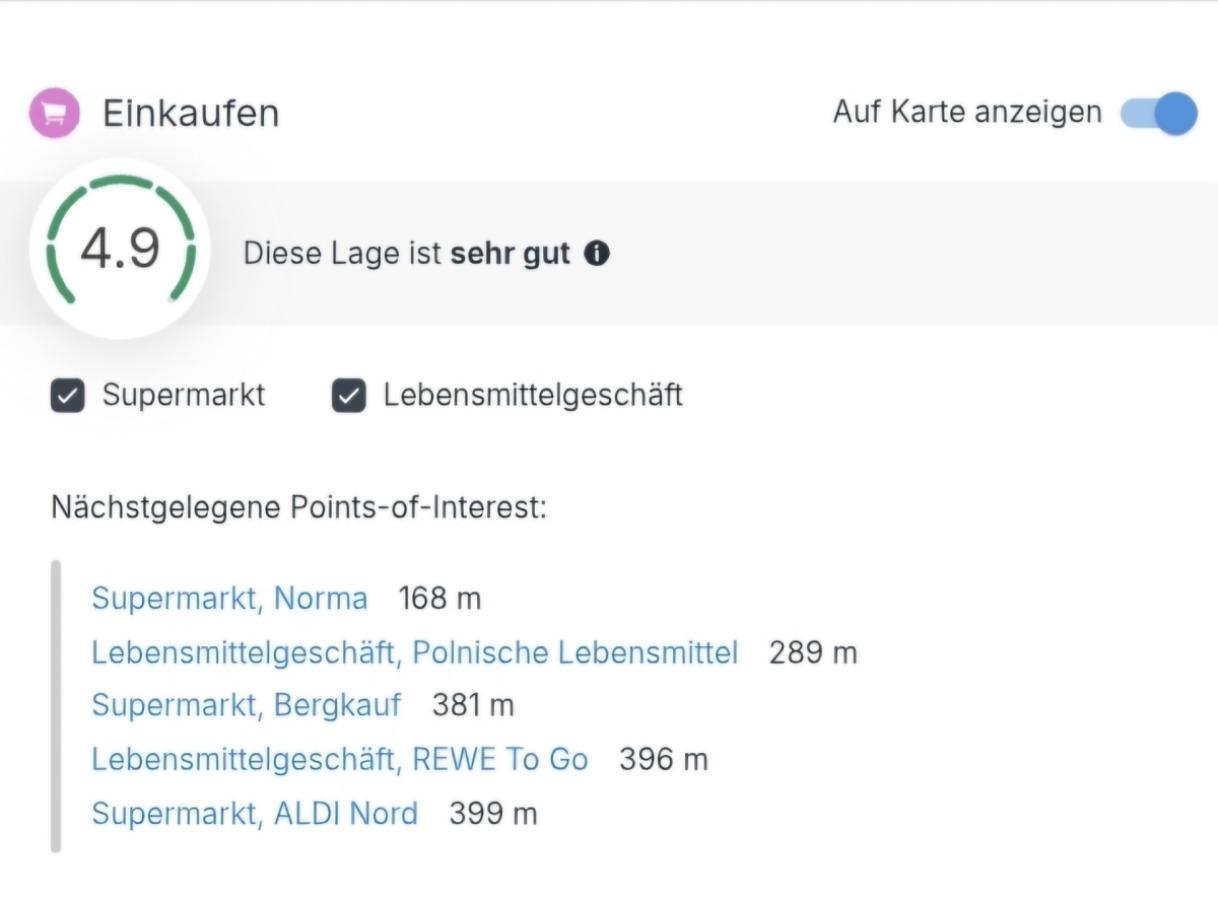Click the distance '399 m' beside ALDI Nord
Screen dimensions: 1218x900
pyautogui.click(x=492, y=813)
